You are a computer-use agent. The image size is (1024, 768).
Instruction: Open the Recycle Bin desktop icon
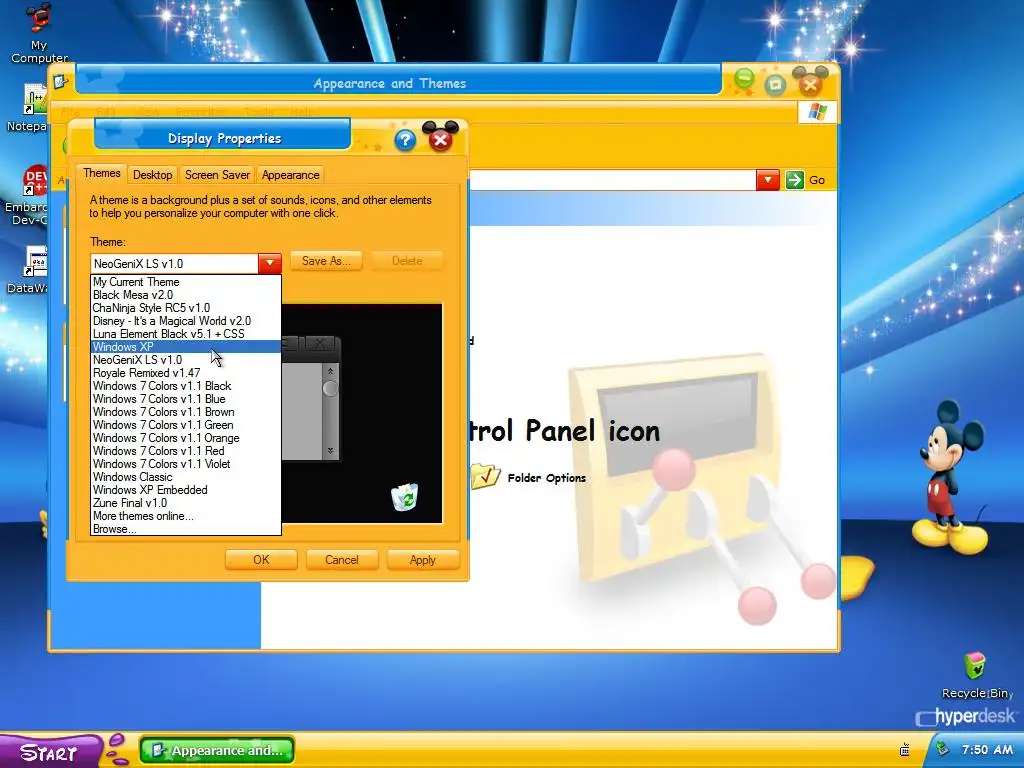click(974, 675)
